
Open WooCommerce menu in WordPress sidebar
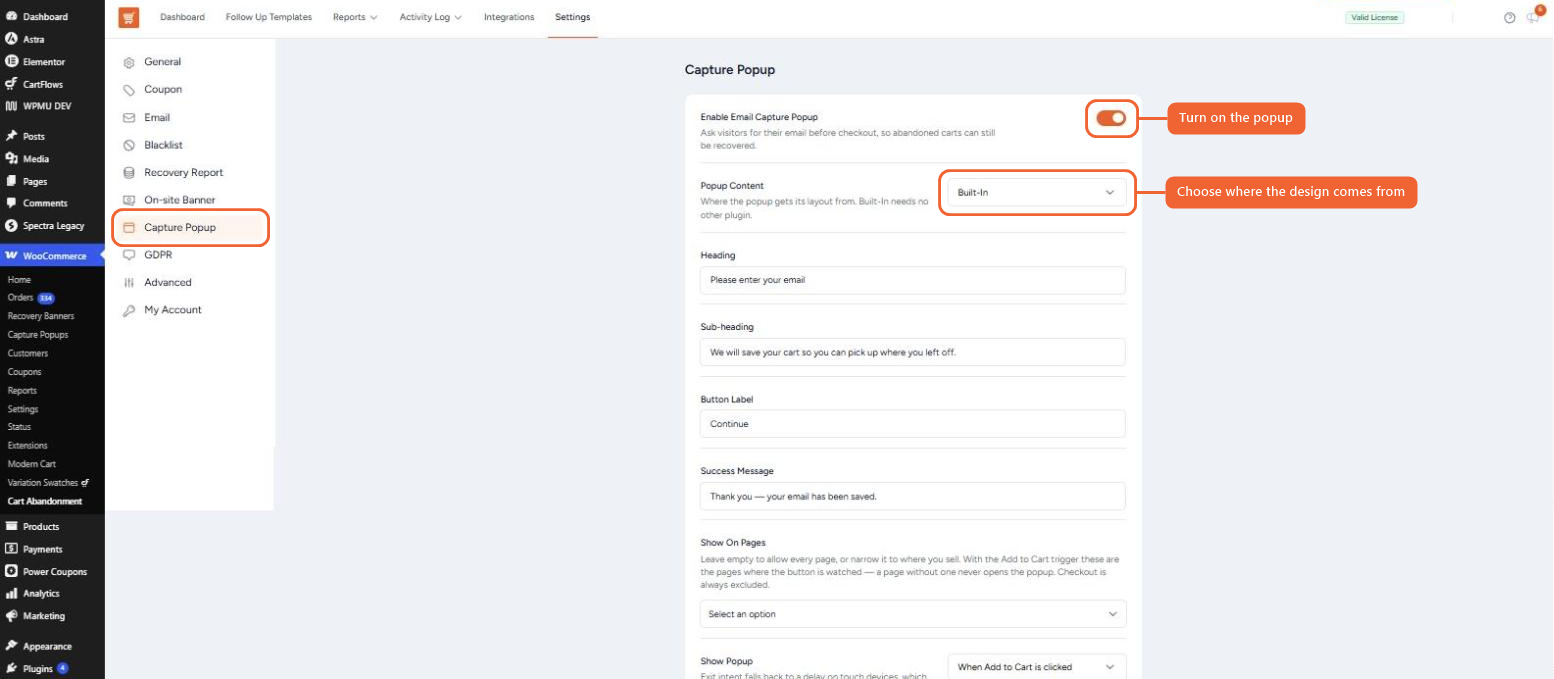pyautogui.click(x=52, y=256)
